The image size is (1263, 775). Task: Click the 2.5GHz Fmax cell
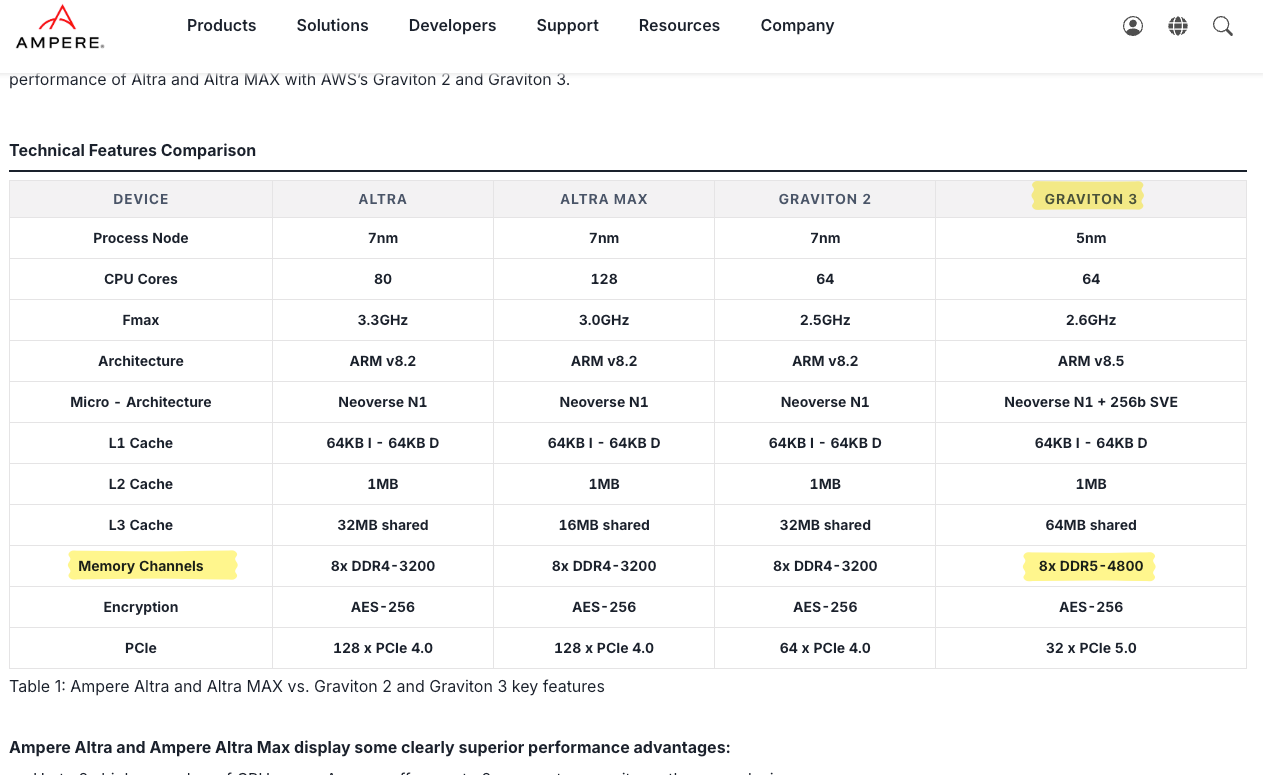[x=825, y=320]
